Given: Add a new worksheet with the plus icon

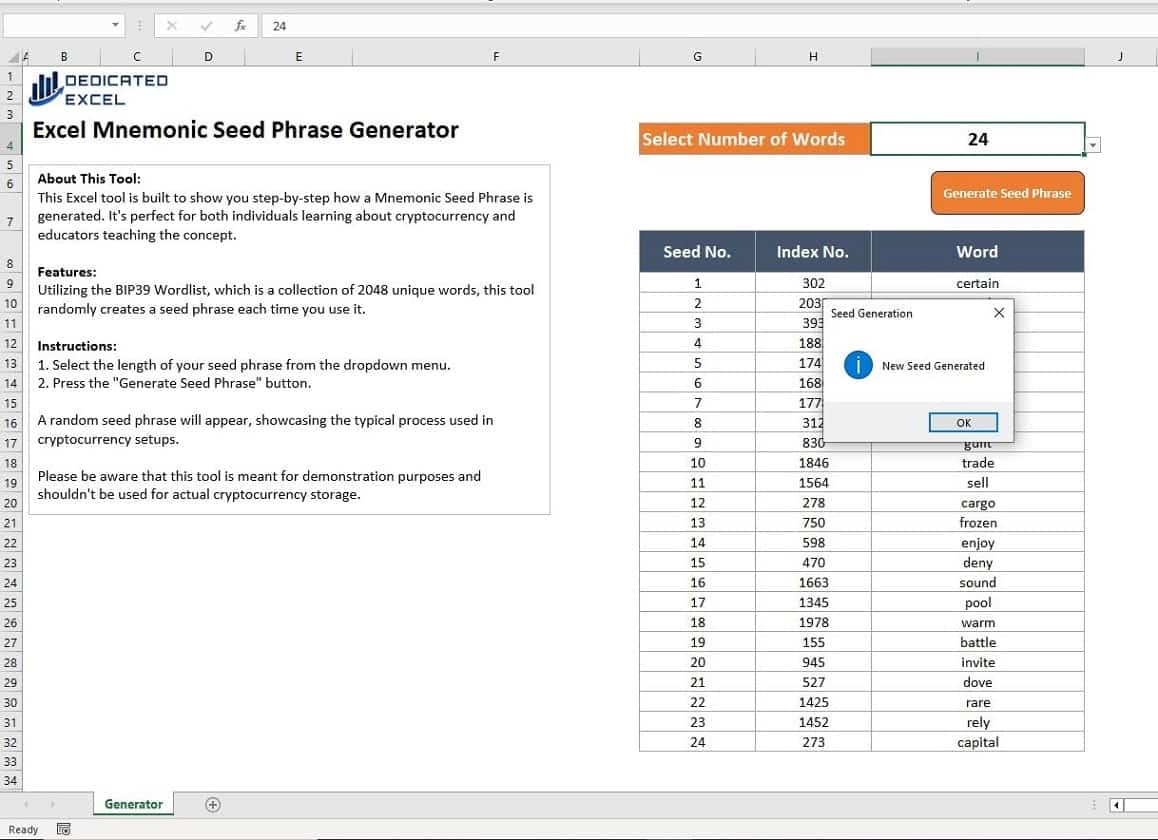Looking at the screenshot, I should (x=212, y=804).
